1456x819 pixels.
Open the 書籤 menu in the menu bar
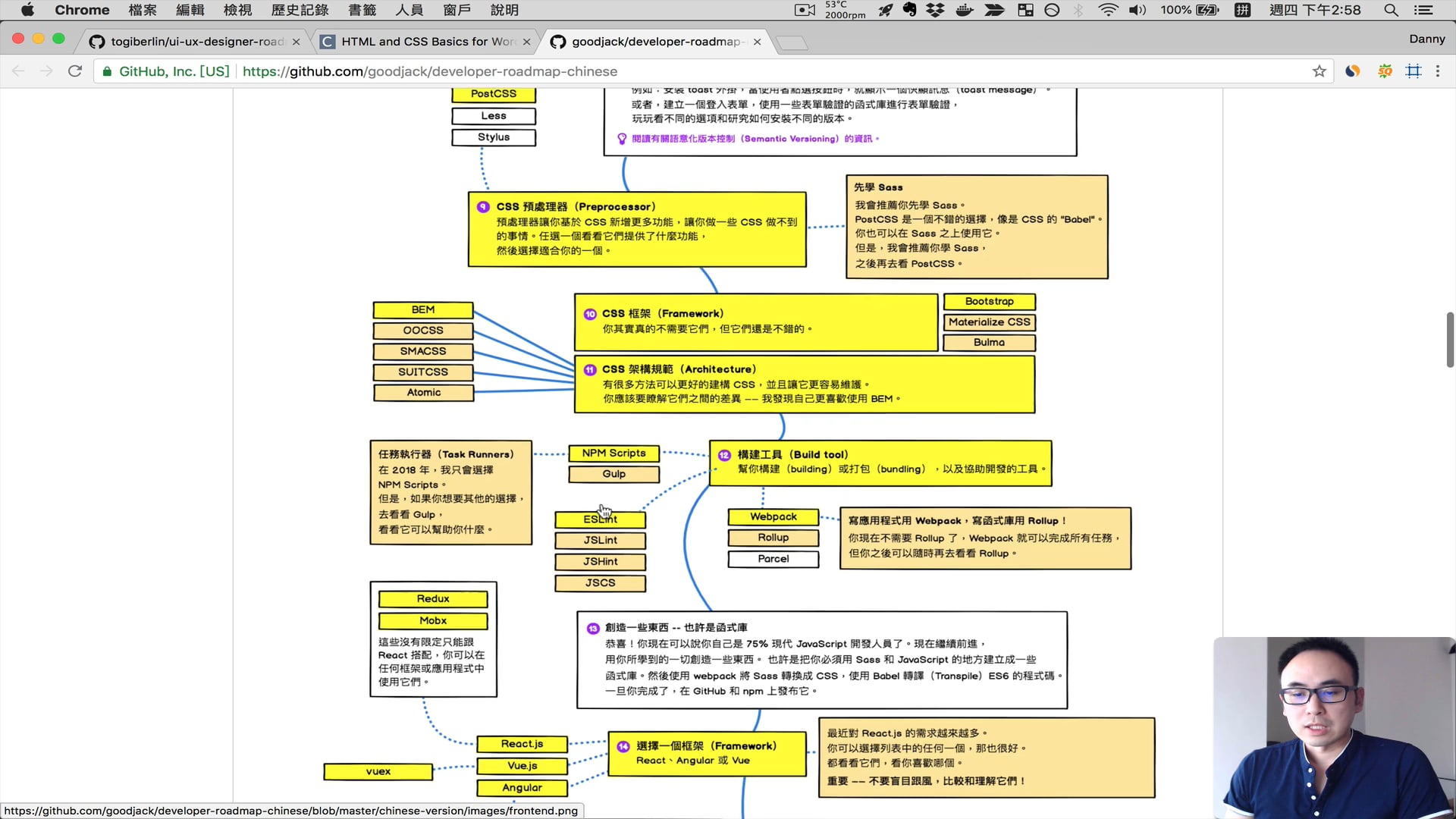[x=362, y=10]
